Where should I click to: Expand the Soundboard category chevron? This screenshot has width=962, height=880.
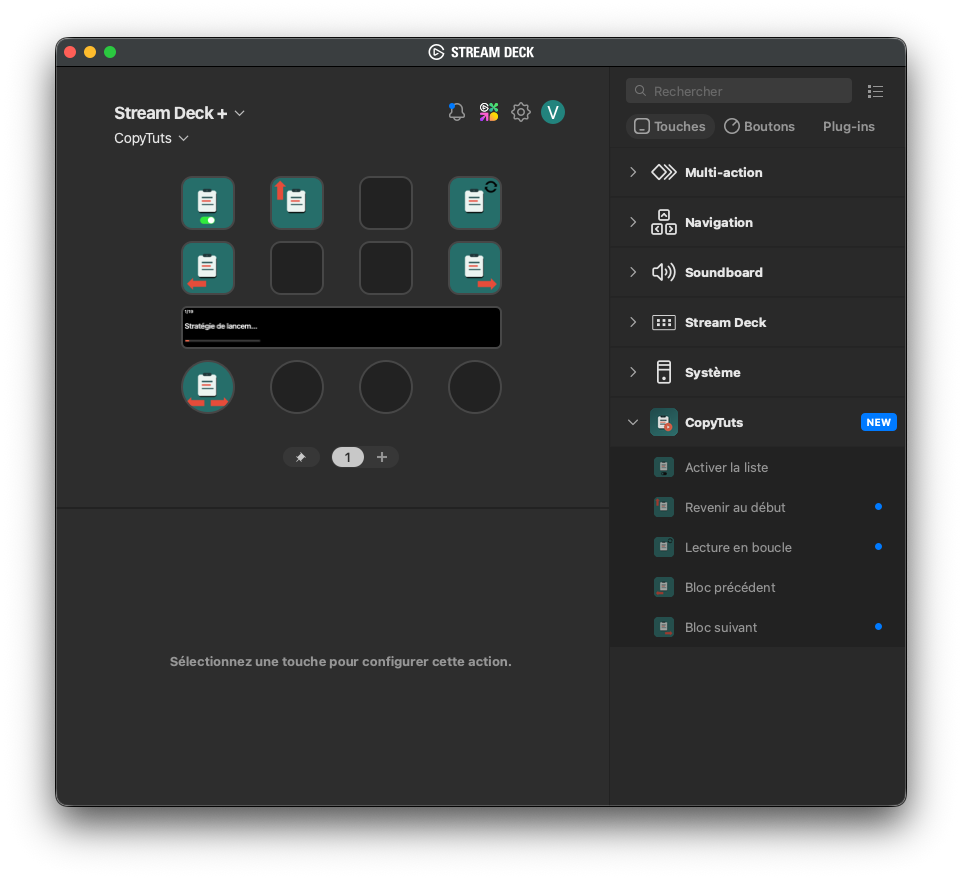click(633, 272)
